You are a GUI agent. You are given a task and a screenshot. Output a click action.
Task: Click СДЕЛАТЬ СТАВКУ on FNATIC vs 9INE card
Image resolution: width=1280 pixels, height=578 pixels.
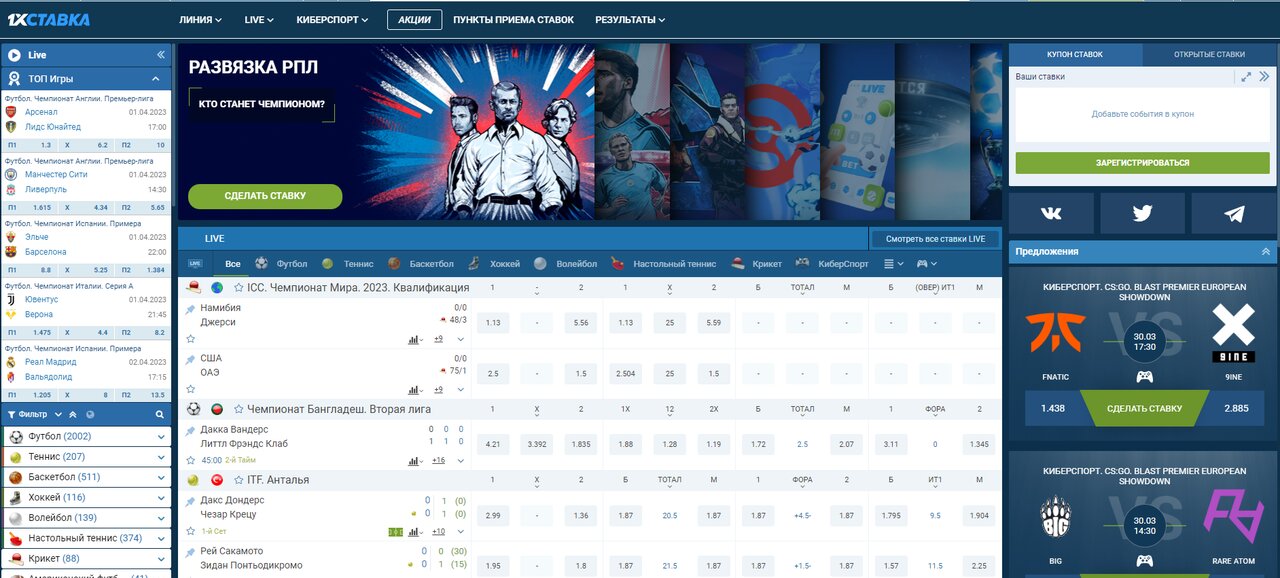(x=1144, y=408)
